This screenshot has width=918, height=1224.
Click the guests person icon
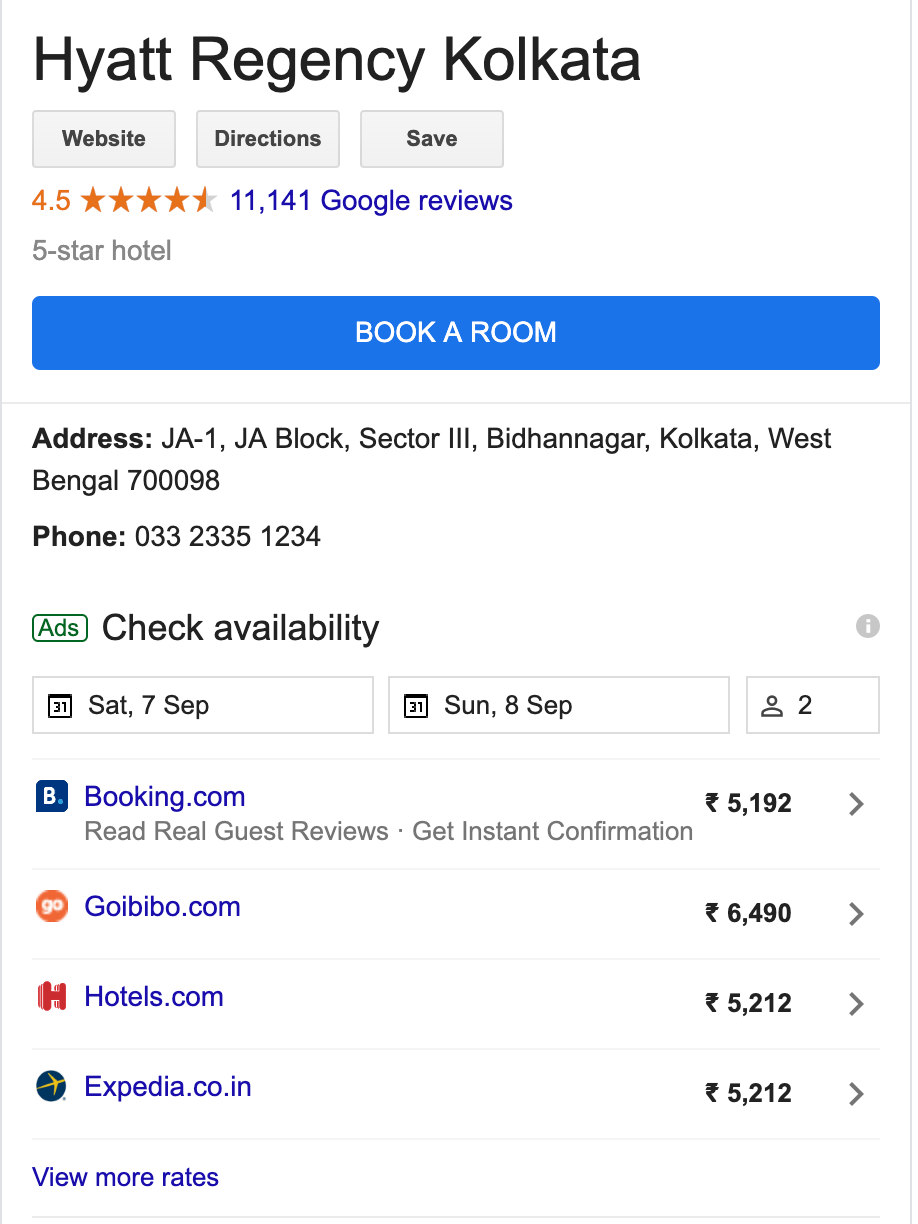point(772,706)
